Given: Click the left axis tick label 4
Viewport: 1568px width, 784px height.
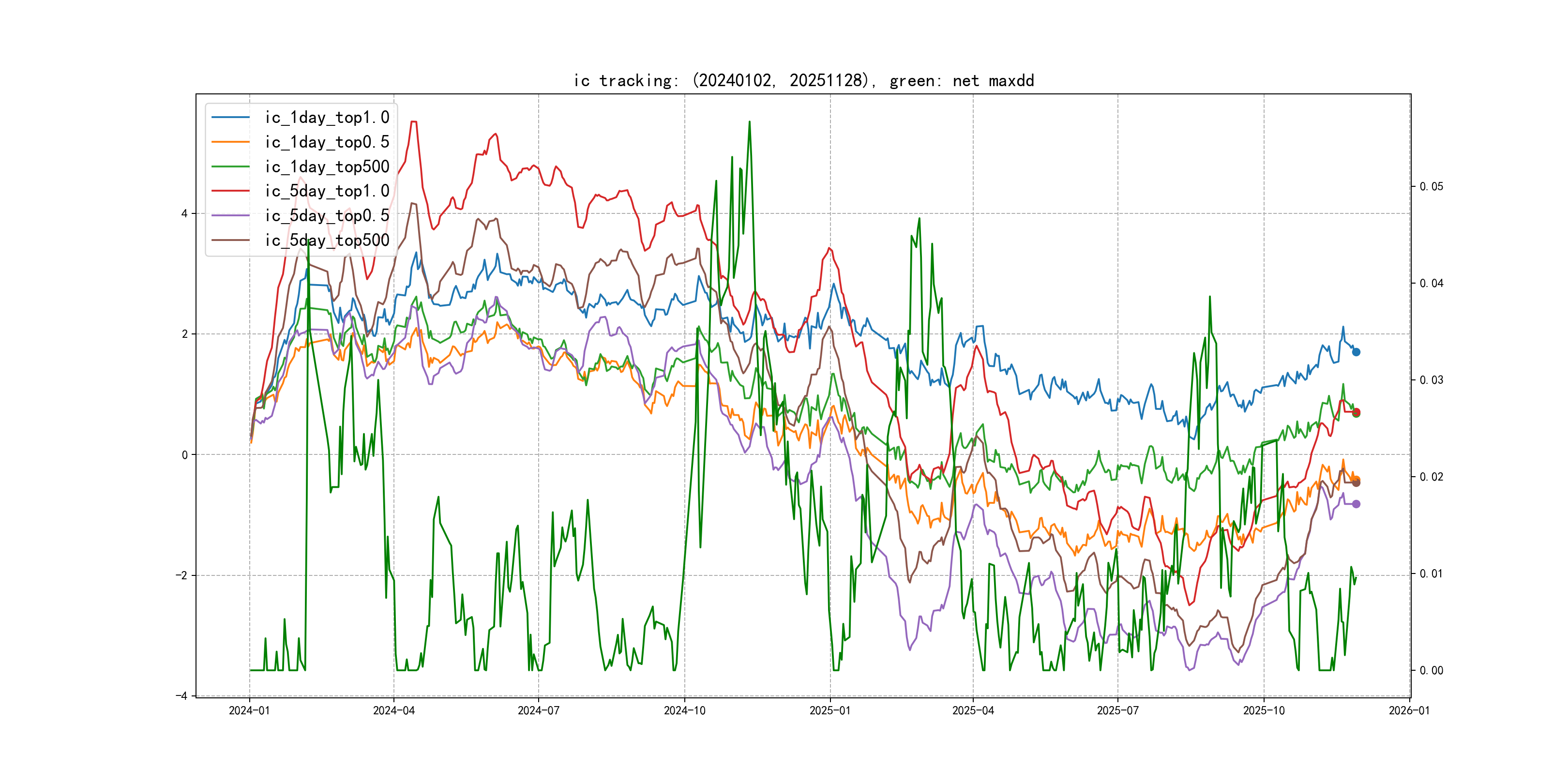Looking at the screenshot, I should [184, 213].
